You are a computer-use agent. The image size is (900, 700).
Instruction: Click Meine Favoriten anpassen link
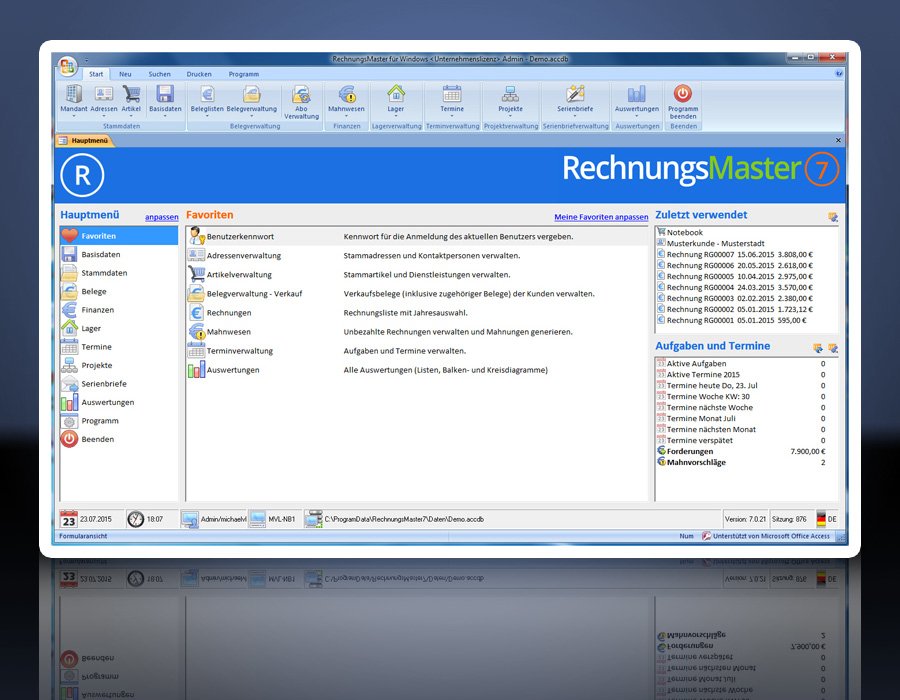click(x=601, y=217)
